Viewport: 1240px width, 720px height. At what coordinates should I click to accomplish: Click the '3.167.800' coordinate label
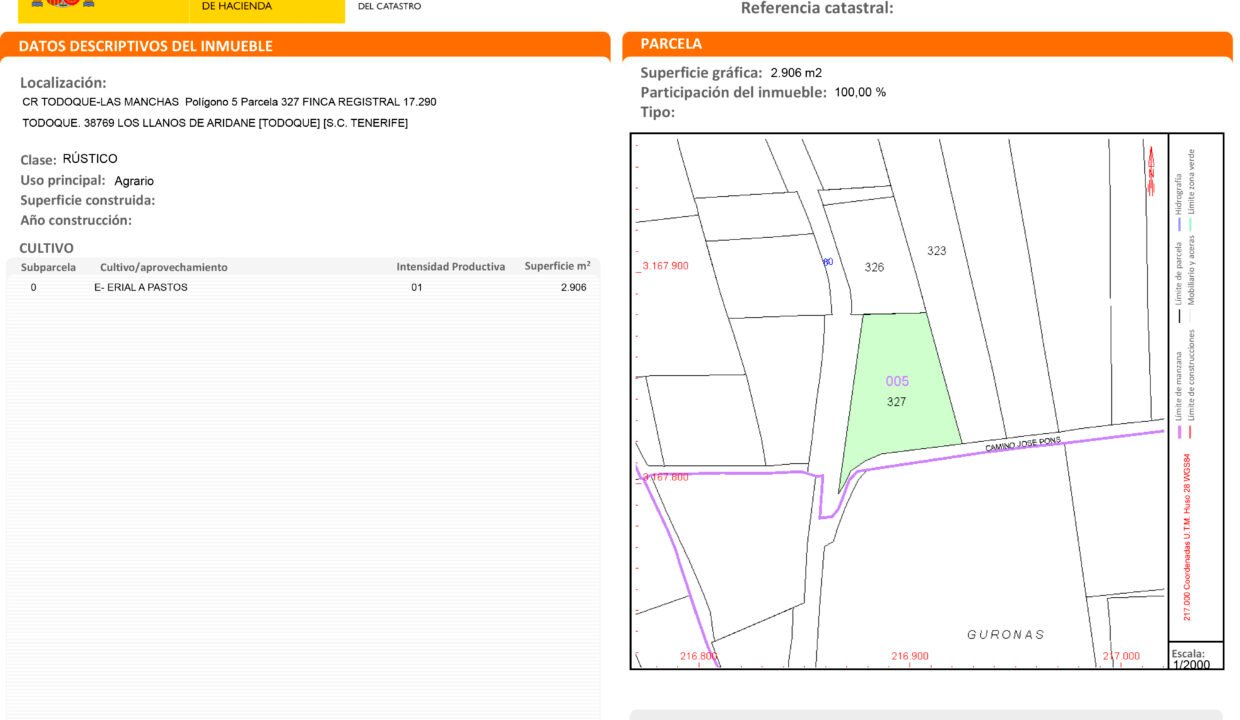coord(665,477)
